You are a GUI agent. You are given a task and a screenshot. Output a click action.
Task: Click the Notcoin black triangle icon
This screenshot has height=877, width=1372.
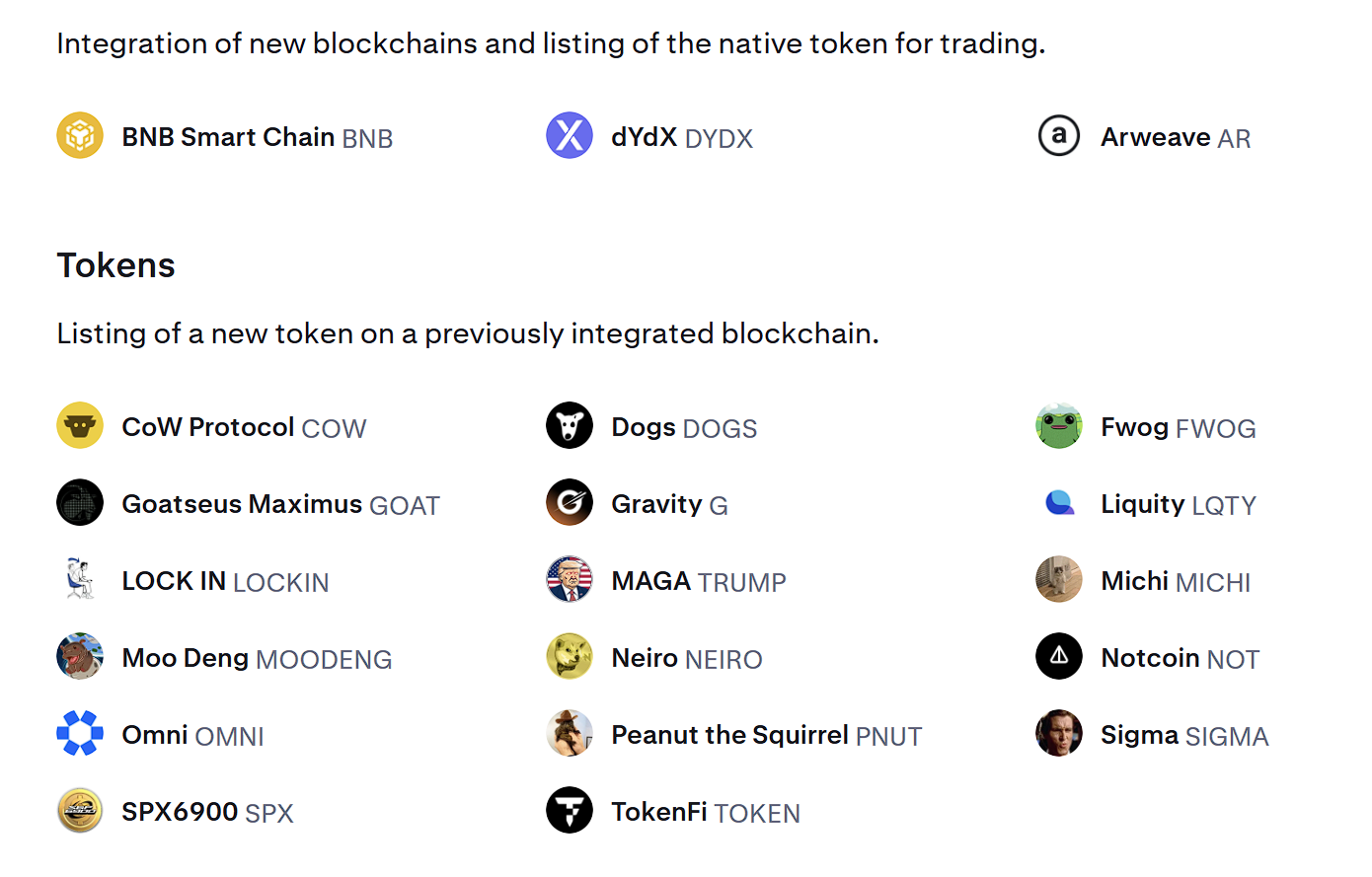(1059, 657)
